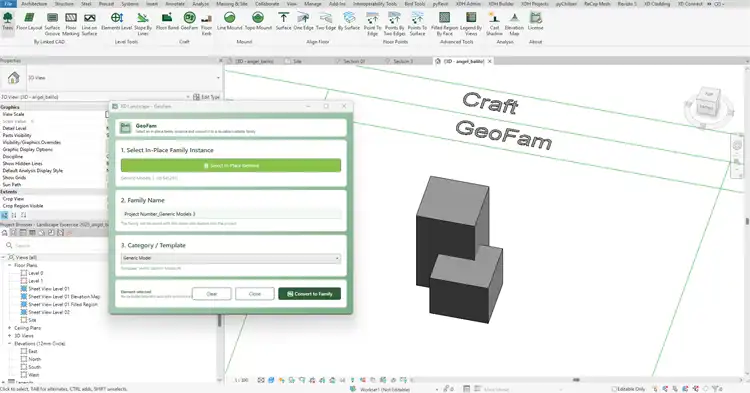
Task: Launch the Filled Region By Face tool
Action: 444,24
